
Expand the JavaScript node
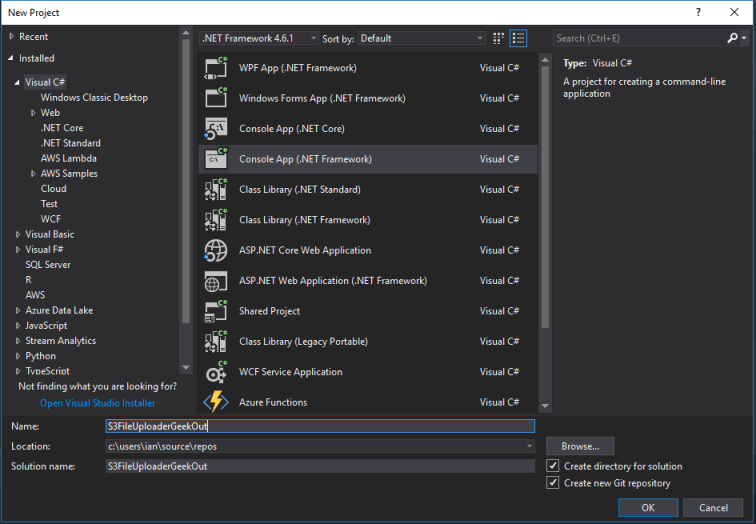coord(18,326)
